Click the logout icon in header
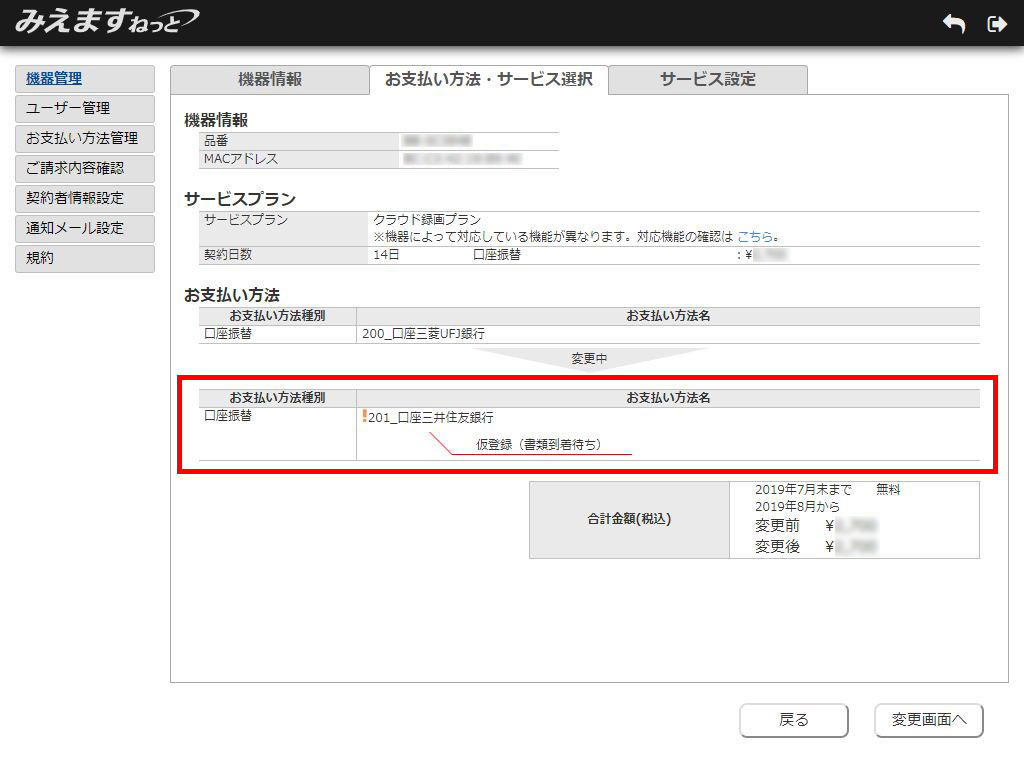 pos(996,25)
